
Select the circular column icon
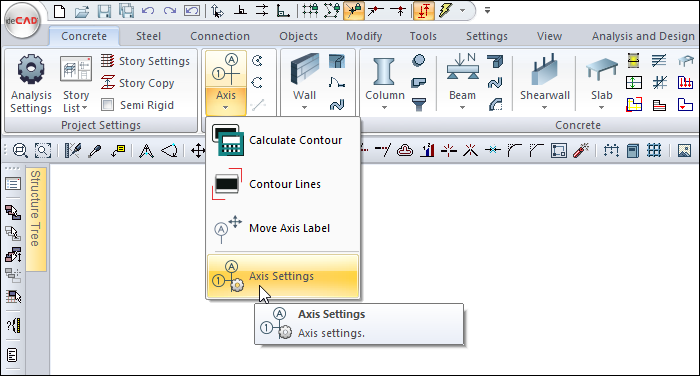(x=419, y=60)
